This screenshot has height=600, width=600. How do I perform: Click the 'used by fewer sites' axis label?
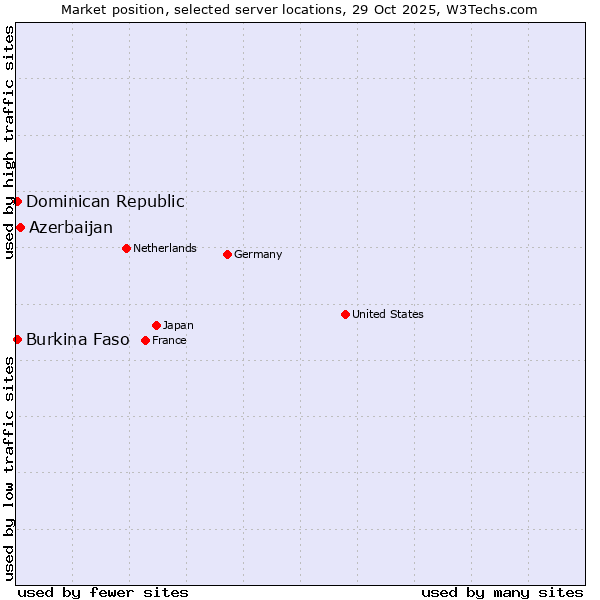pyautogui.click(x=103, y=592)
